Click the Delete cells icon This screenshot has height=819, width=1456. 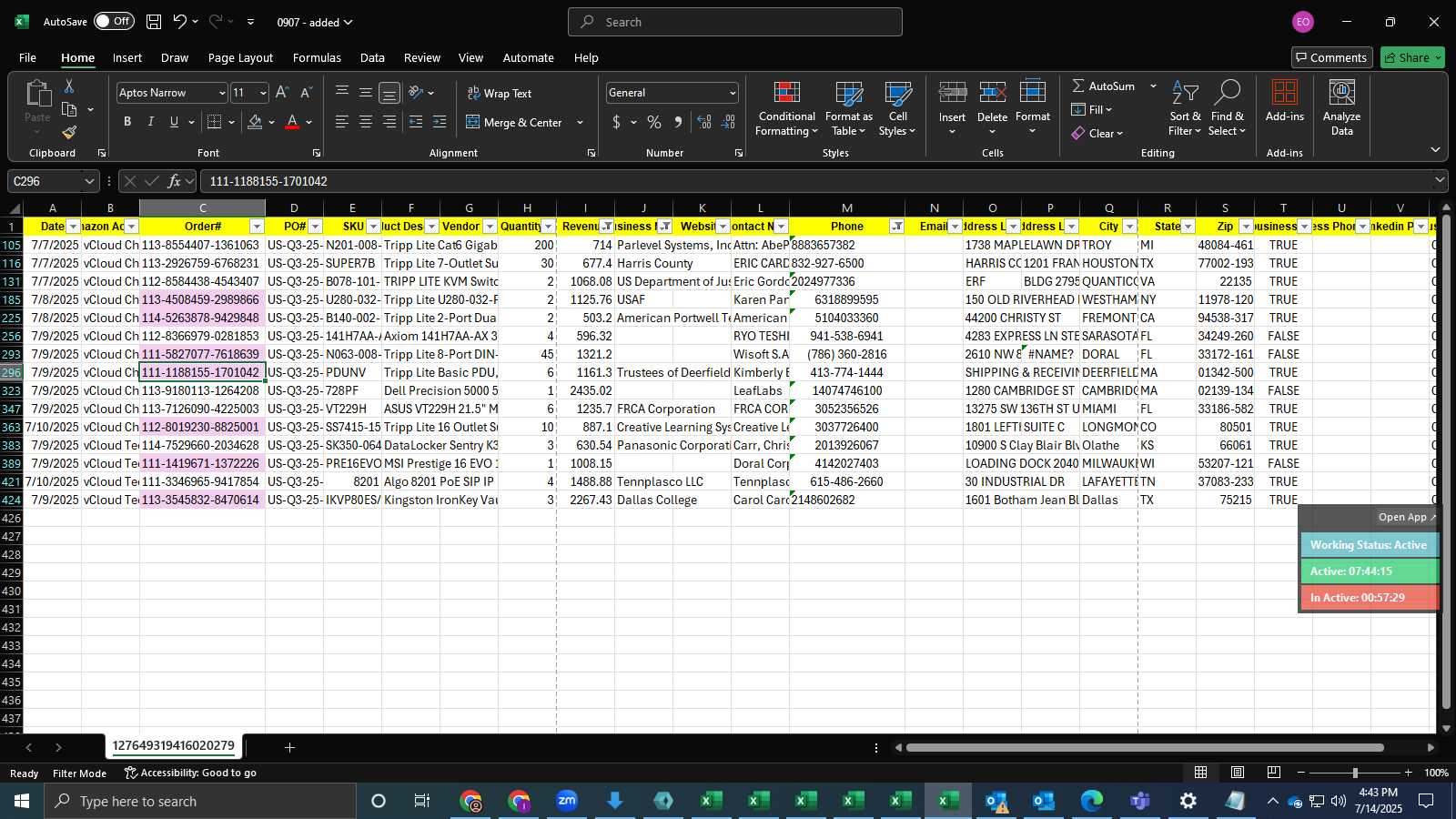(x=992, y=92)
